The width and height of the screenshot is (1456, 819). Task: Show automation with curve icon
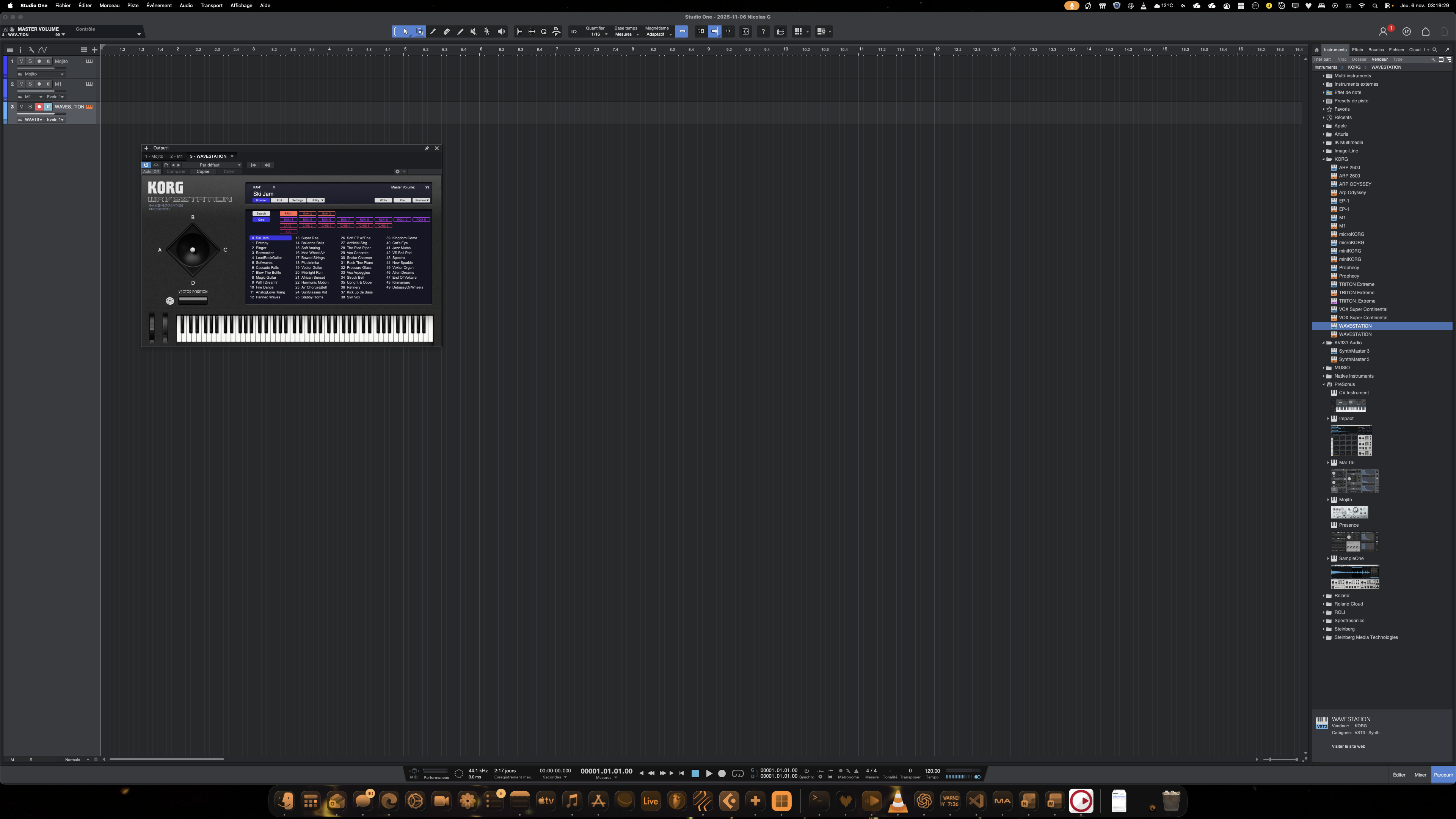coord(43,50)
